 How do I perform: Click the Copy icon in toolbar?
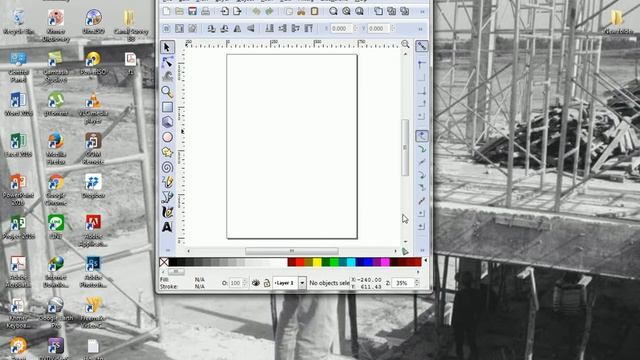289,11
